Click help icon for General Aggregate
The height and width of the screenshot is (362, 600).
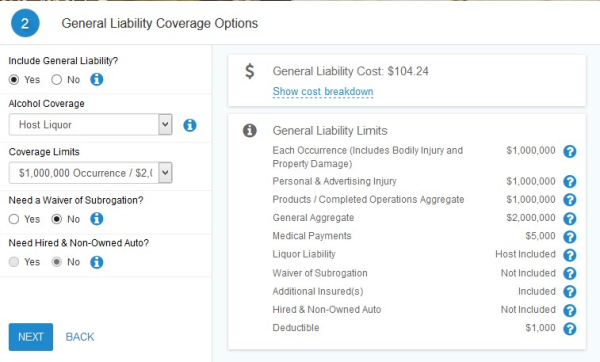coord(570,219)
